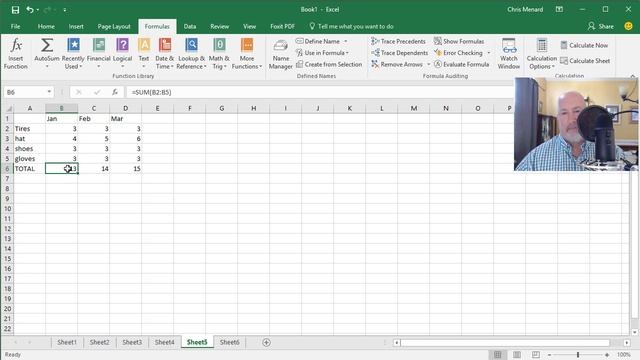
Task: Open Lookup & Reference functions icon
Action: tap(191, 45)
